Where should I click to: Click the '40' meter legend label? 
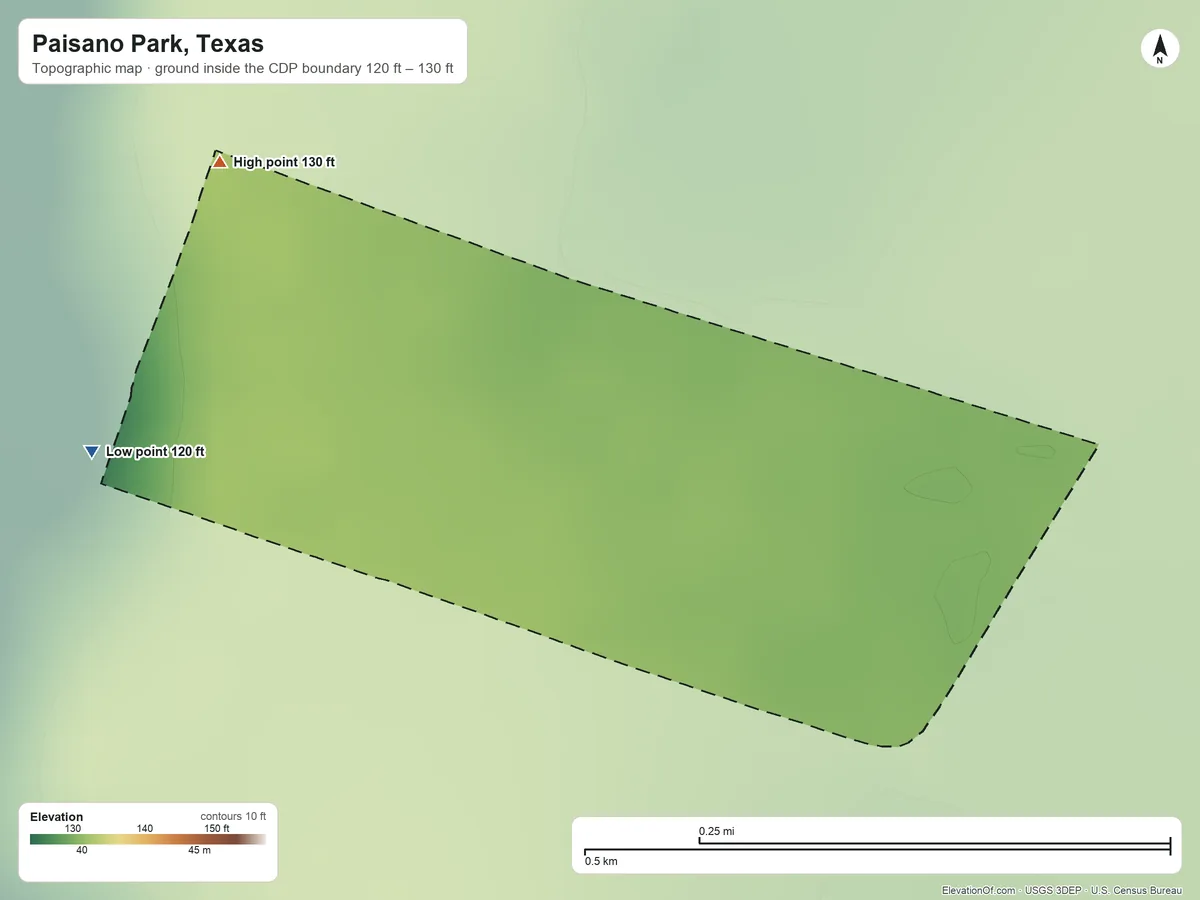click(x=82, y=851)
